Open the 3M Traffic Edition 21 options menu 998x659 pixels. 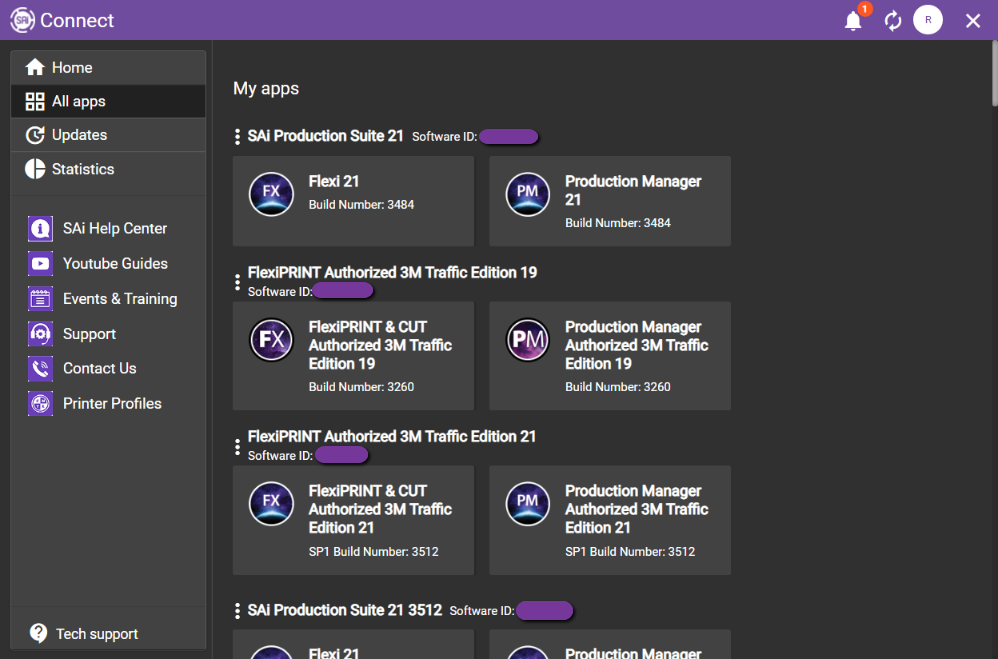pos(237,446)
